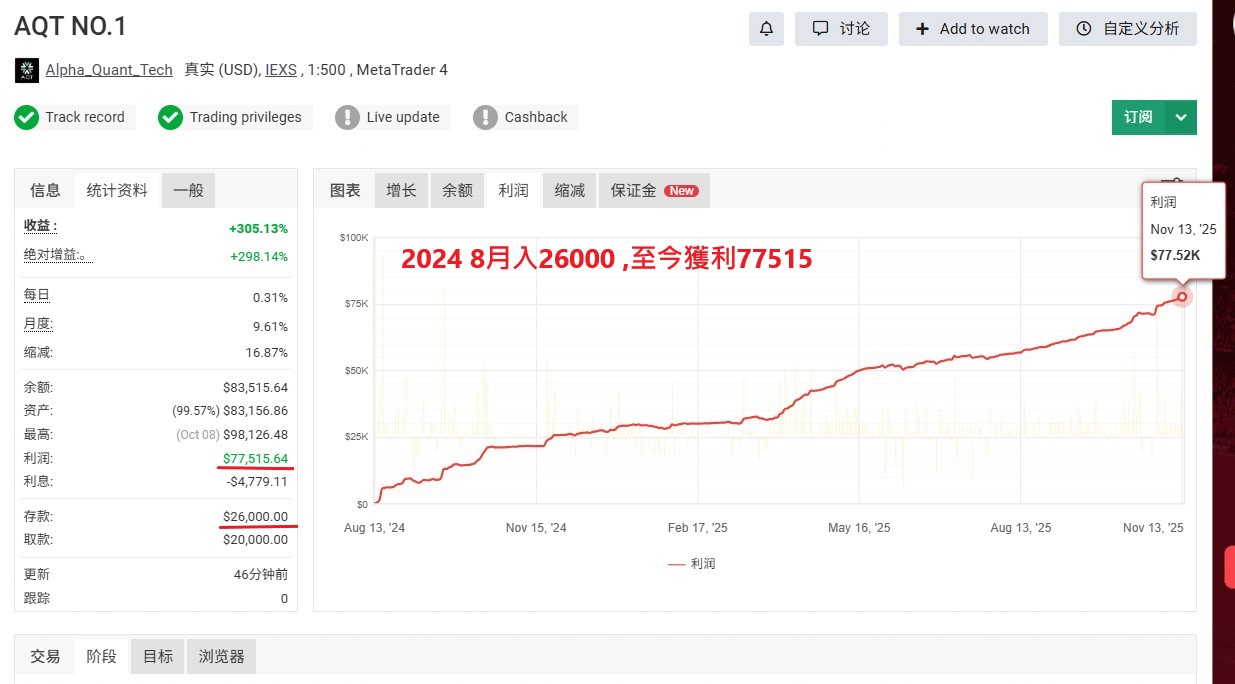The image size is (1235, 684).
Task: Click the speech-bubble icon on 讨论
Action: [x=820, y=29]
